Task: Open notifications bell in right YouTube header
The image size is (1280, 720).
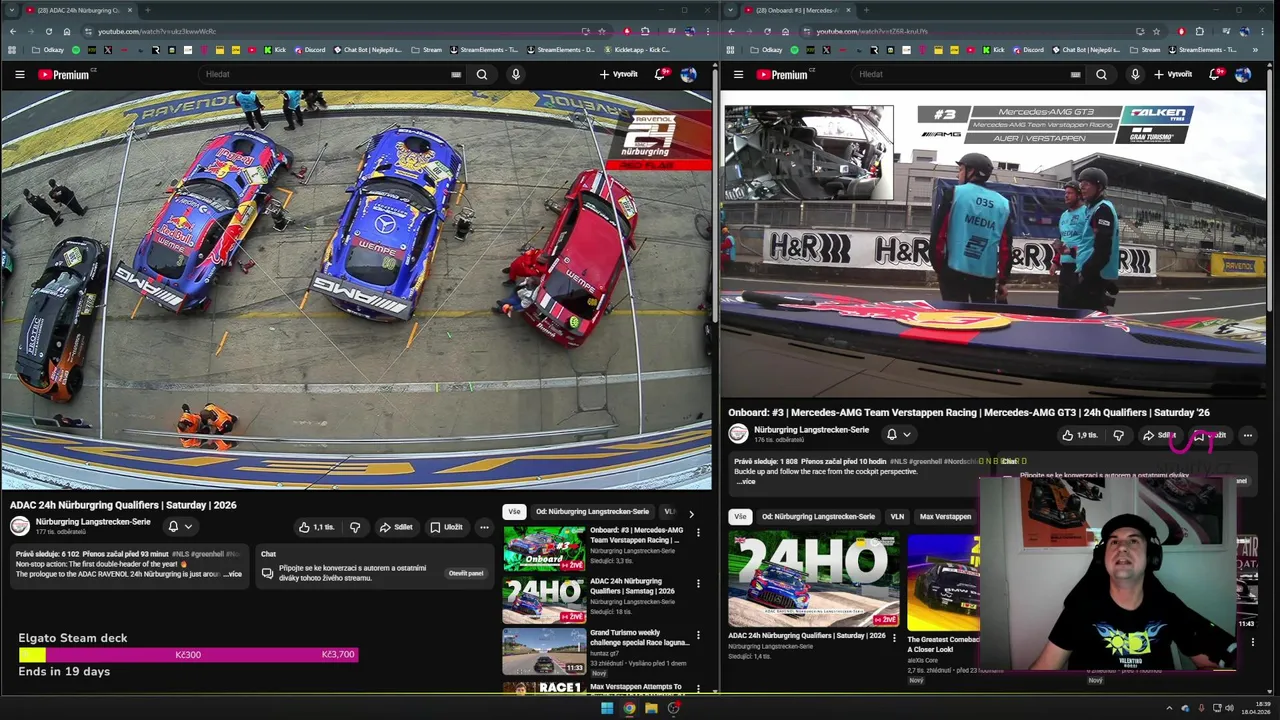Action: pyautogui.click(x=1215, y=74)
